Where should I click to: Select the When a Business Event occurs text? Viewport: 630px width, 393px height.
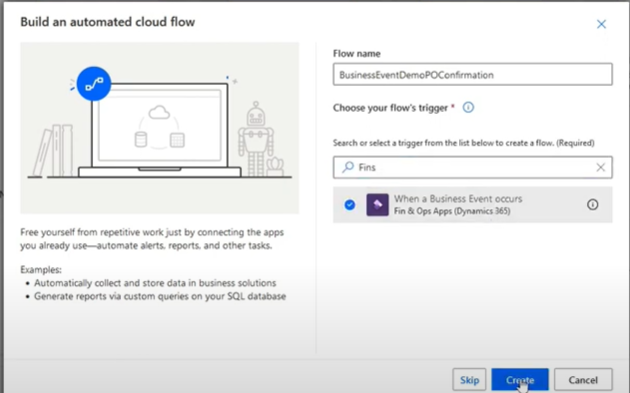point(458,199)
